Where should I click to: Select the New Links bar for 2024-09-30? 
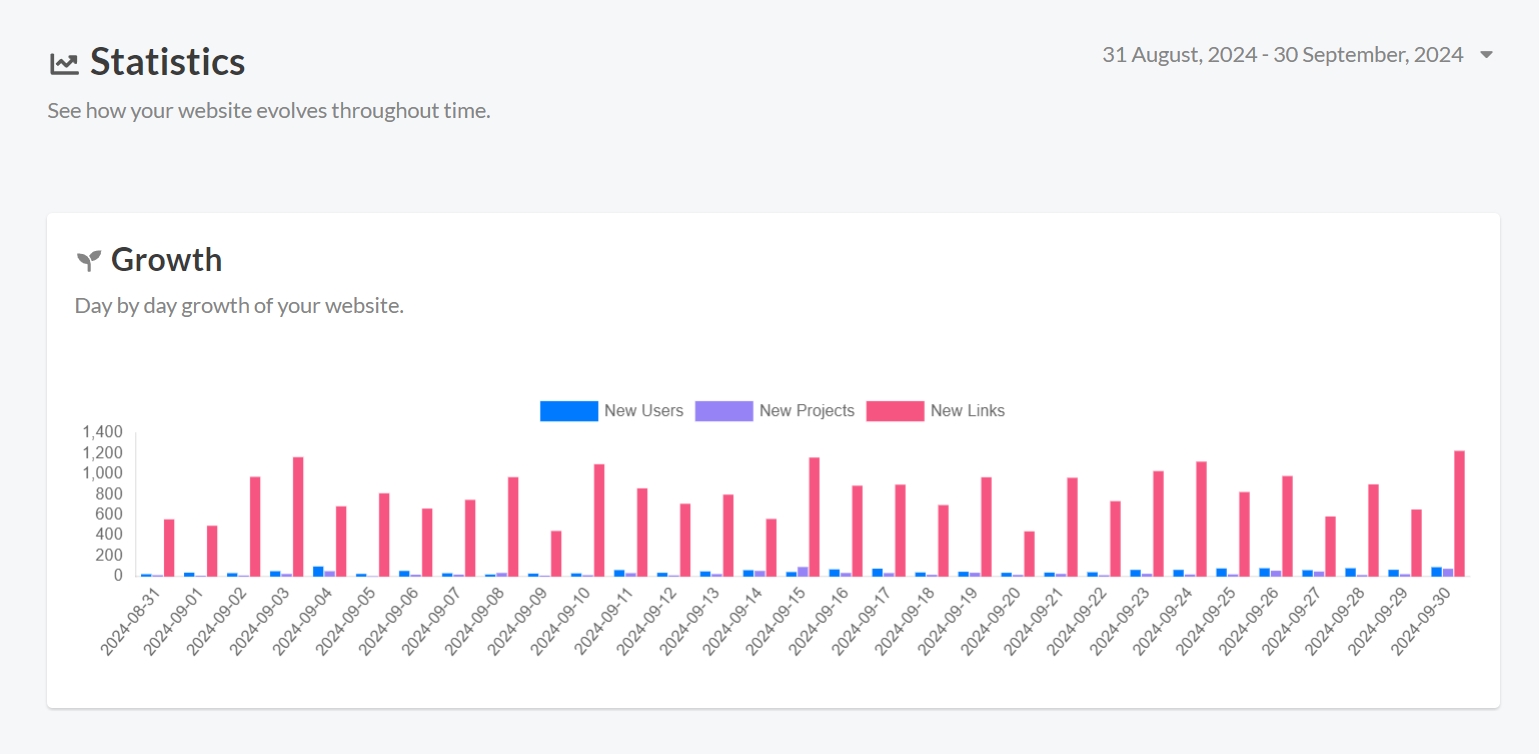1459,513
